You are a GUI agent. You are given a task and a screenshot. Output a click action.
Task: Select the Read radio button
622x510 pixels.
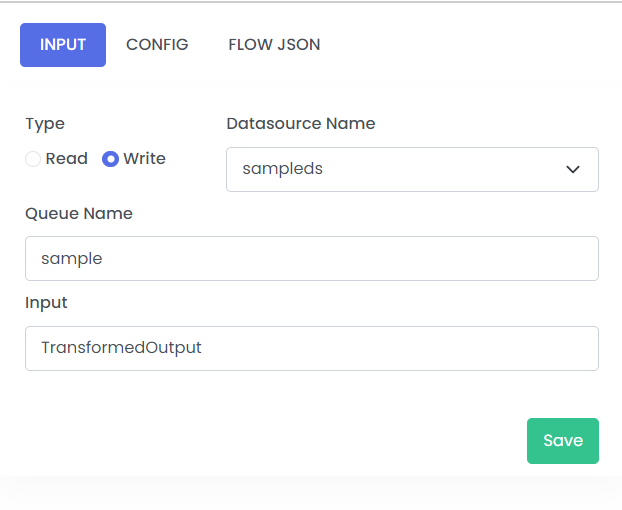coord(33,159)
